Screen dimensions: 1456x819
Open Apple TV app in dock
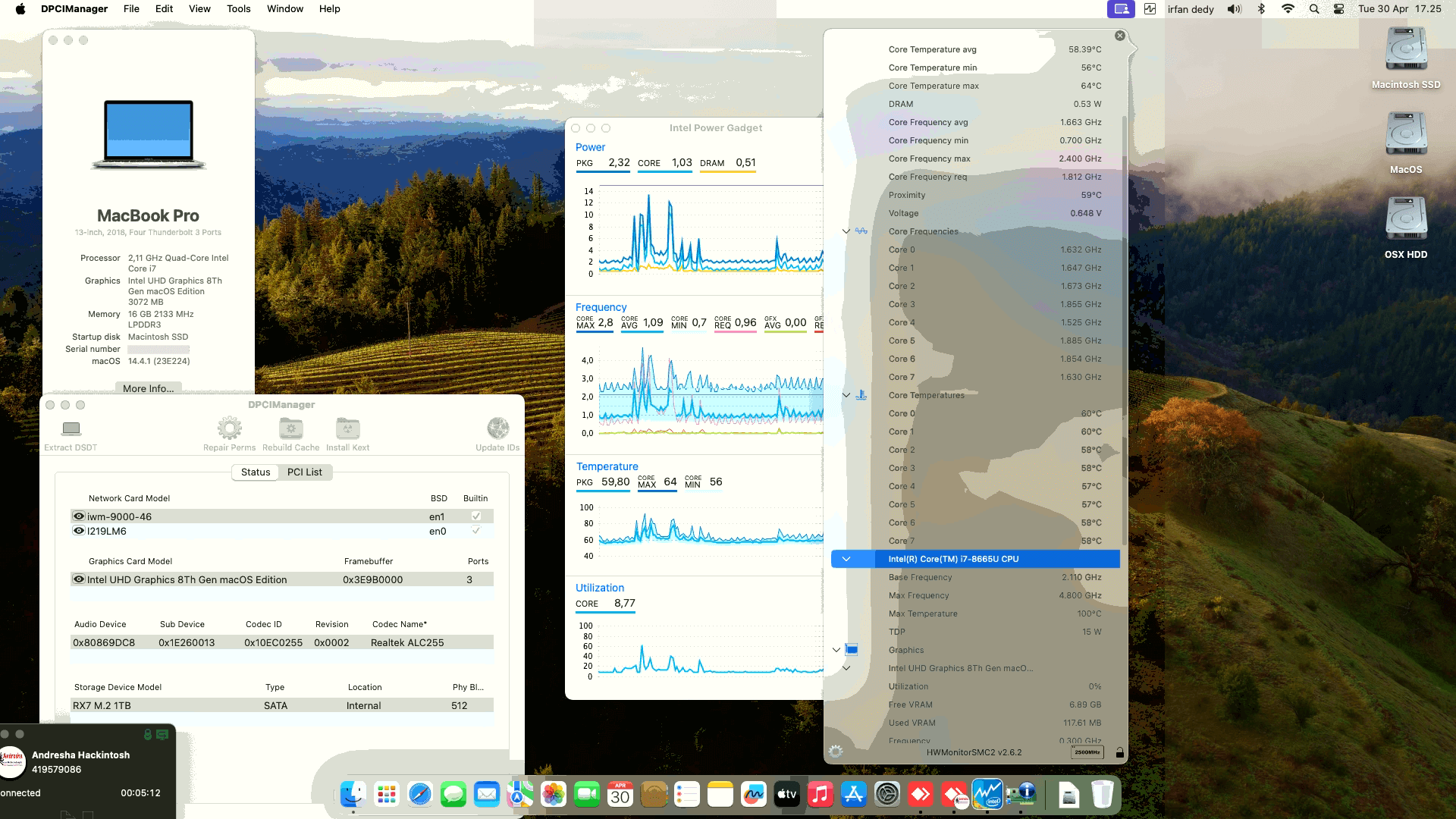(787, 794)
